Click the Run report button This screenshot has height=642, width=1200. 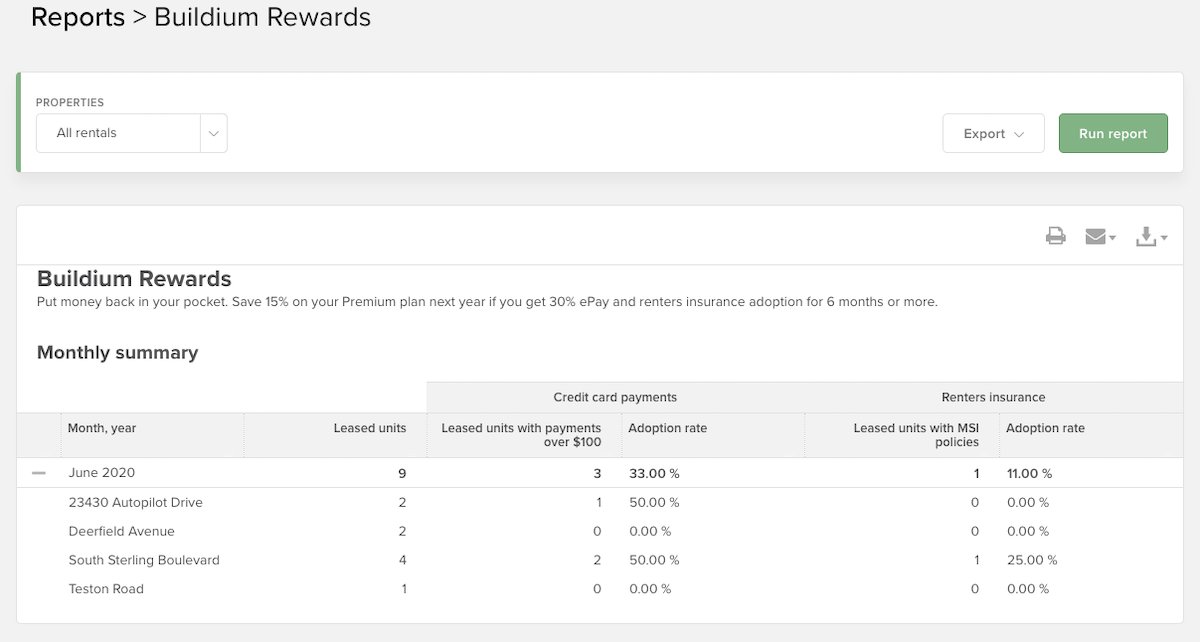pyautogui.click(x=1113, y=133)
